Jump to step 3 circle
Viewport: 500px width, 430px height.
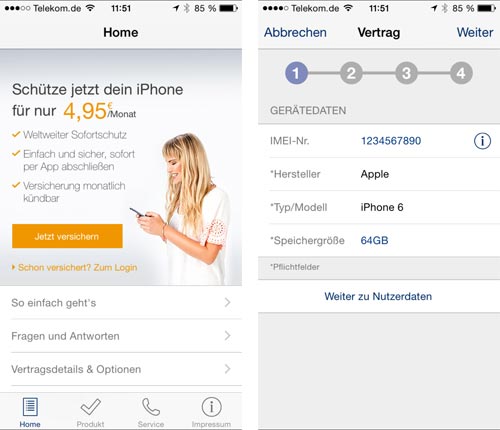tap(406, 73)
